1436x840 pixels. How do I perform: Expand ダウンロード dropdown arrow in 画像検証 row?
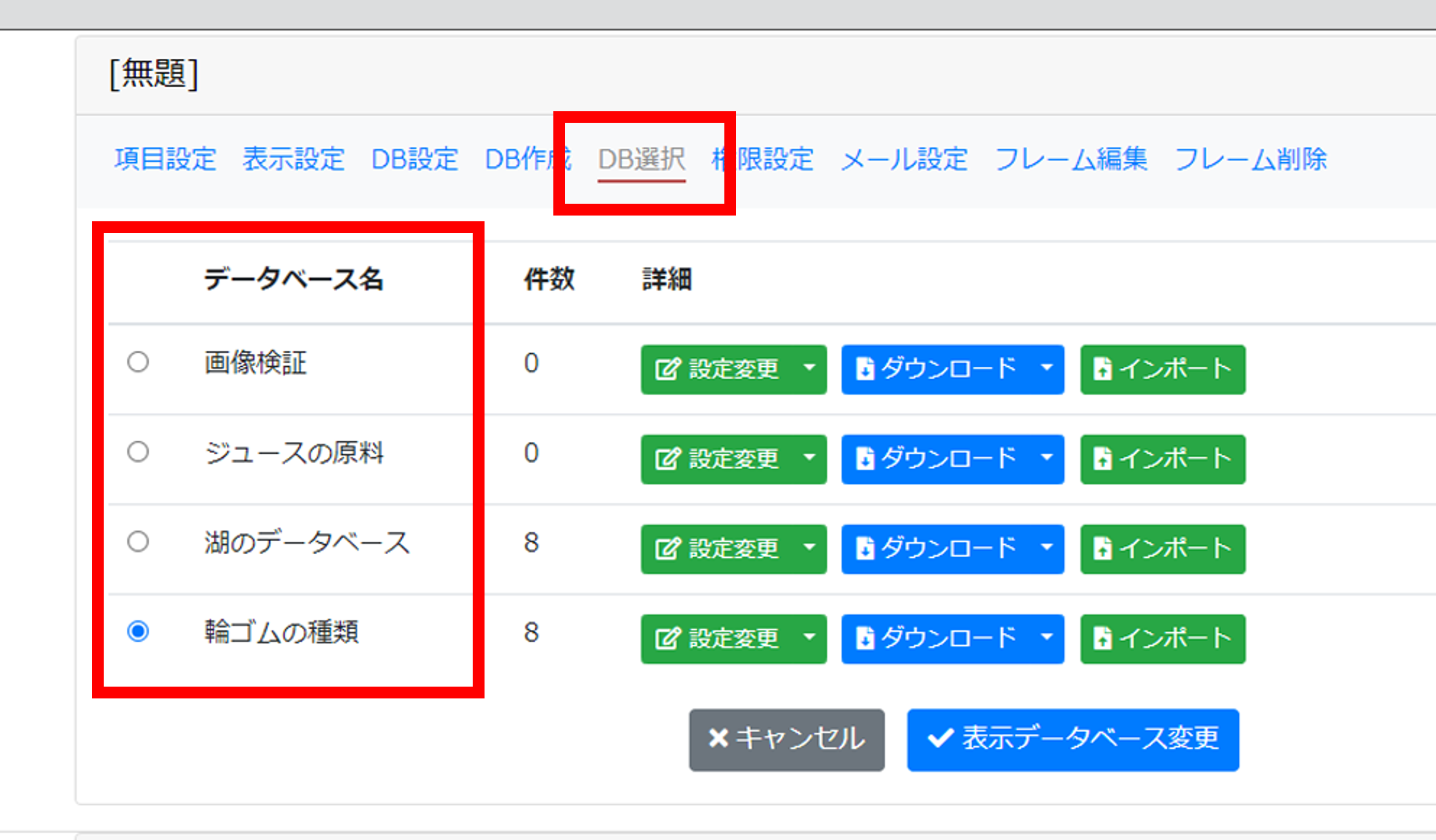click(1047, 369)
